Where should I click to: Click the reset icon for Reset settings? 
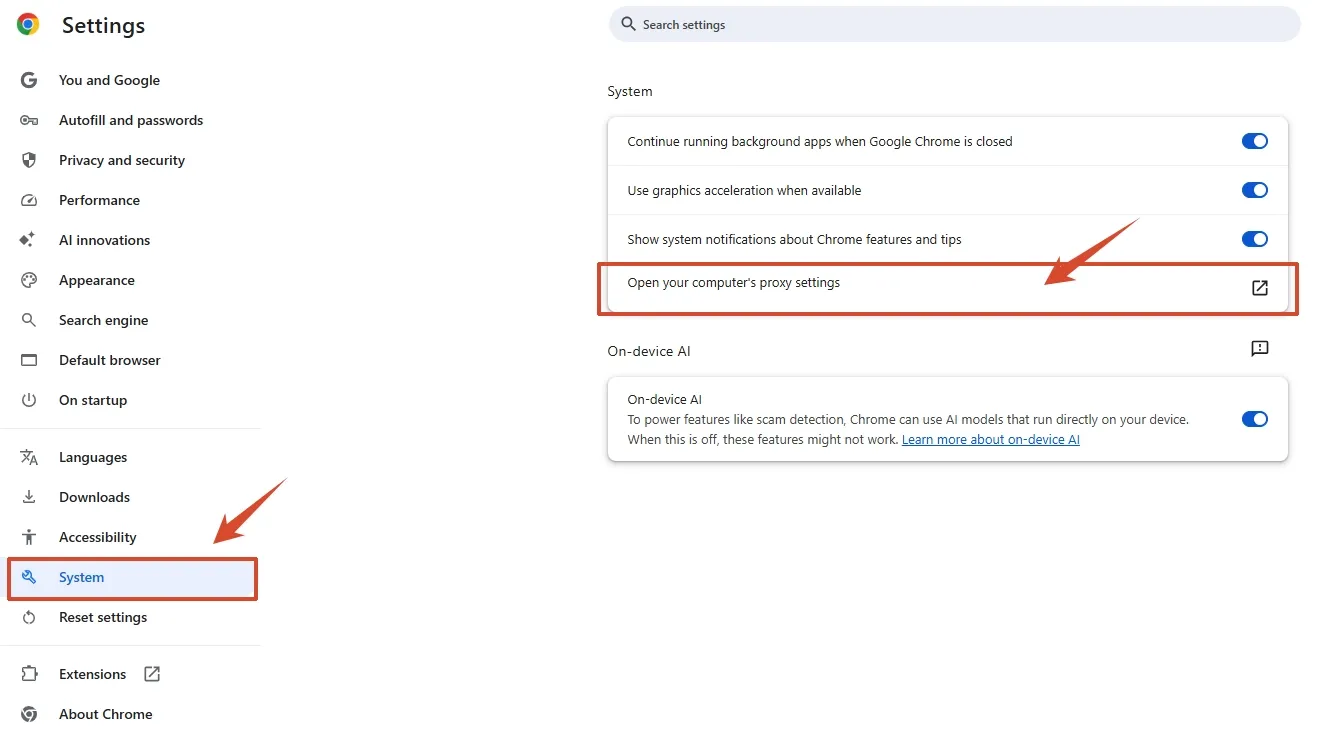(x=29, y=617)
